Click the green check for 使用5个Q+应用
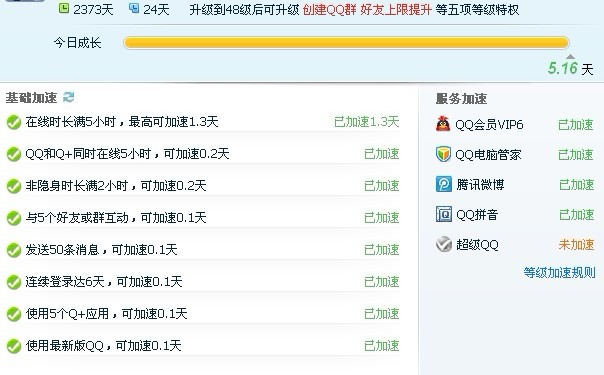The width and height of the screenshot is (604, 375). click(14, 314)
